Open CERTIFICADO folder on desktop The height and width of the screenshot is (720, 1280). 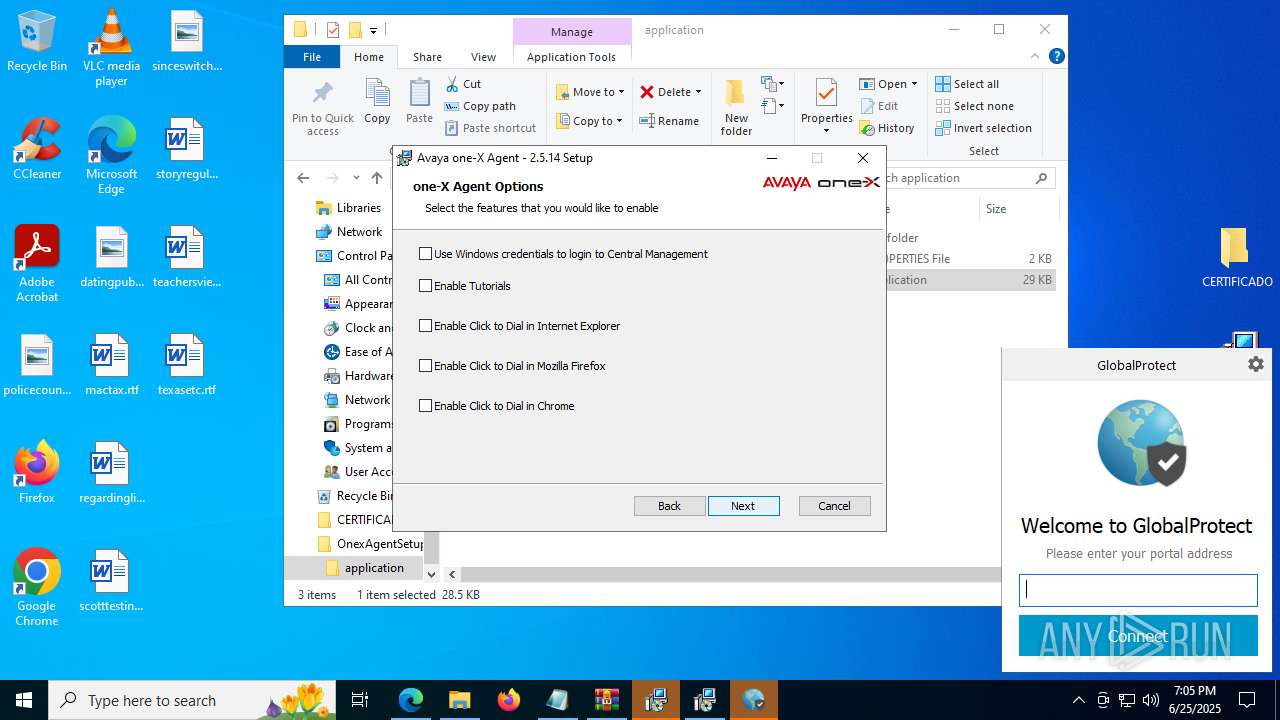pos(1237,258)
